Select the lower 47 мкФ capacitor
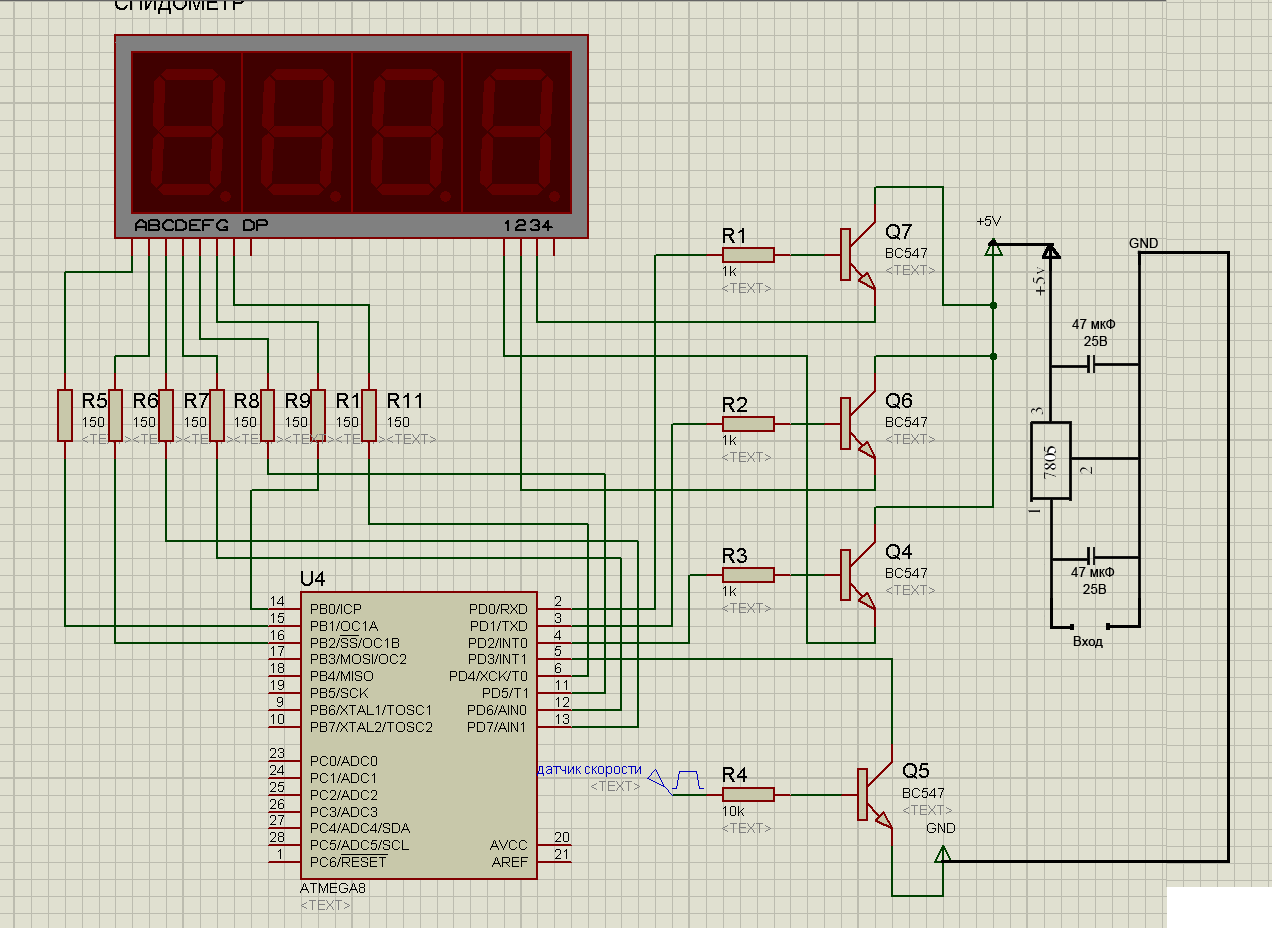This screenshot has width=1272, height=928. point(1091,556)
